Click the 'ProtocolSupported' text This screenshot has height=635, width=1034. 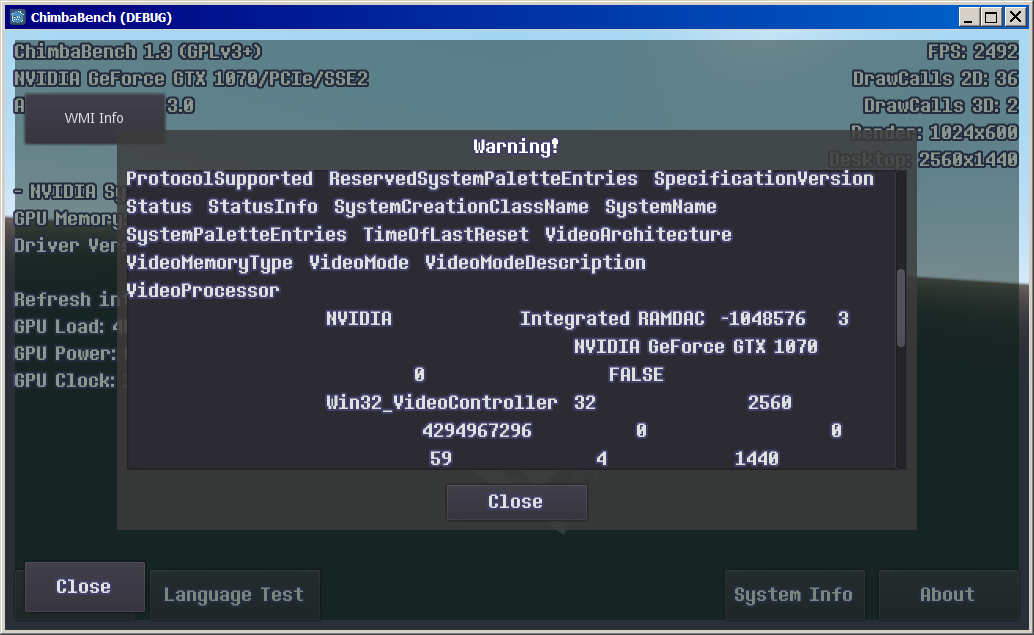pyautogui.click(x=220, y=179)
